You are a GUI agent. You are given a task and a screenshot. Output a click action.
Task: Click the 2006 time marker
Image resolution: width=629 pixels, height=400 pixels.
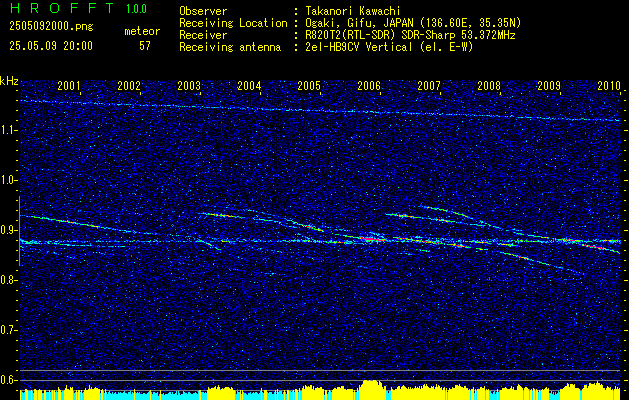pos(369,85)
